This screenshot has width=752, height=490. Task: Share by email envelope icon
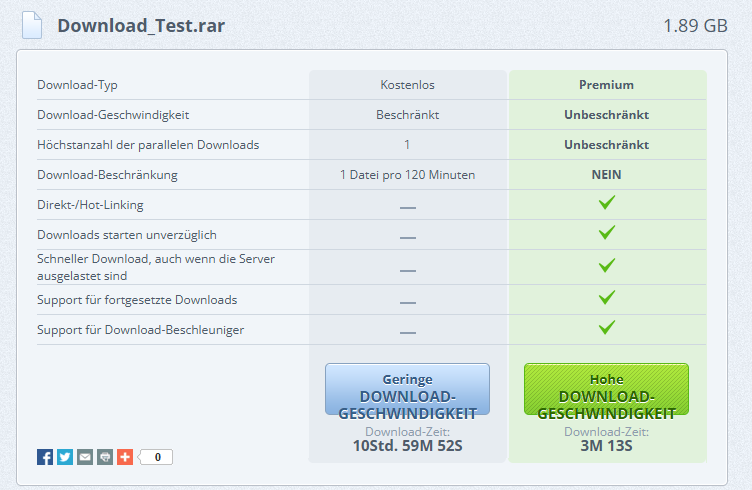tap(85, 457)
